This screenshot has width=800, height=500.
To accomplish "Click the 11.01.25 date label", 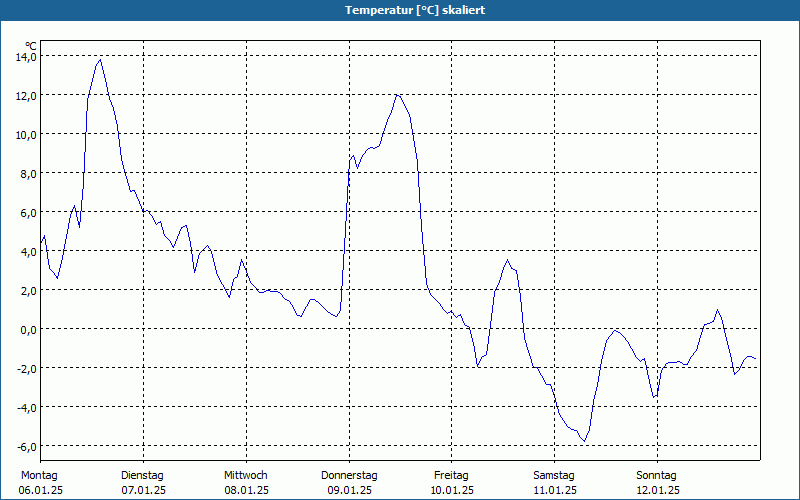I will (x=555, y=490).
